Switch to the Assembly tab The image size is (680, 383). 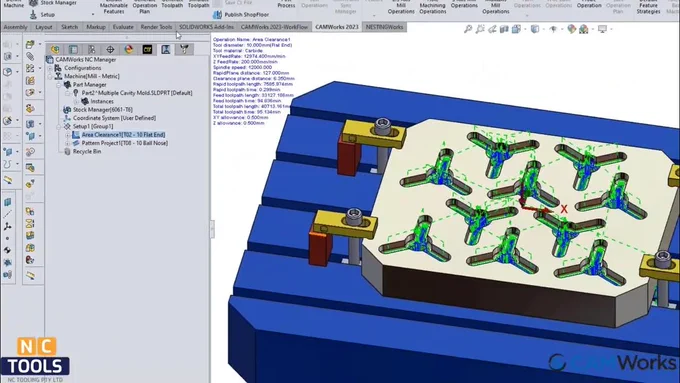pyautogui.click(x=15, y=27)
